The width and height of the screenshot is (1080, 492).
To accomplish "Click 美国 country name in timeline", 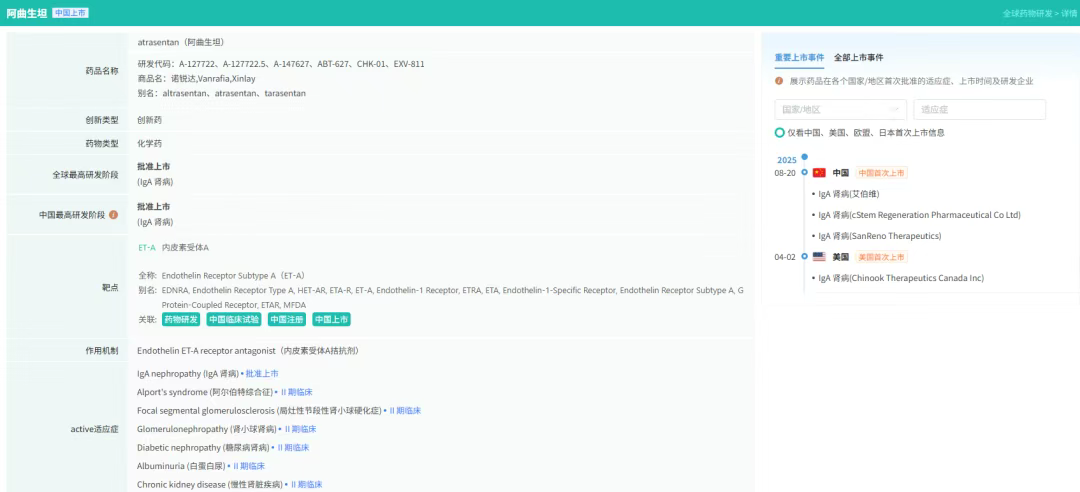I will (840, 257).
